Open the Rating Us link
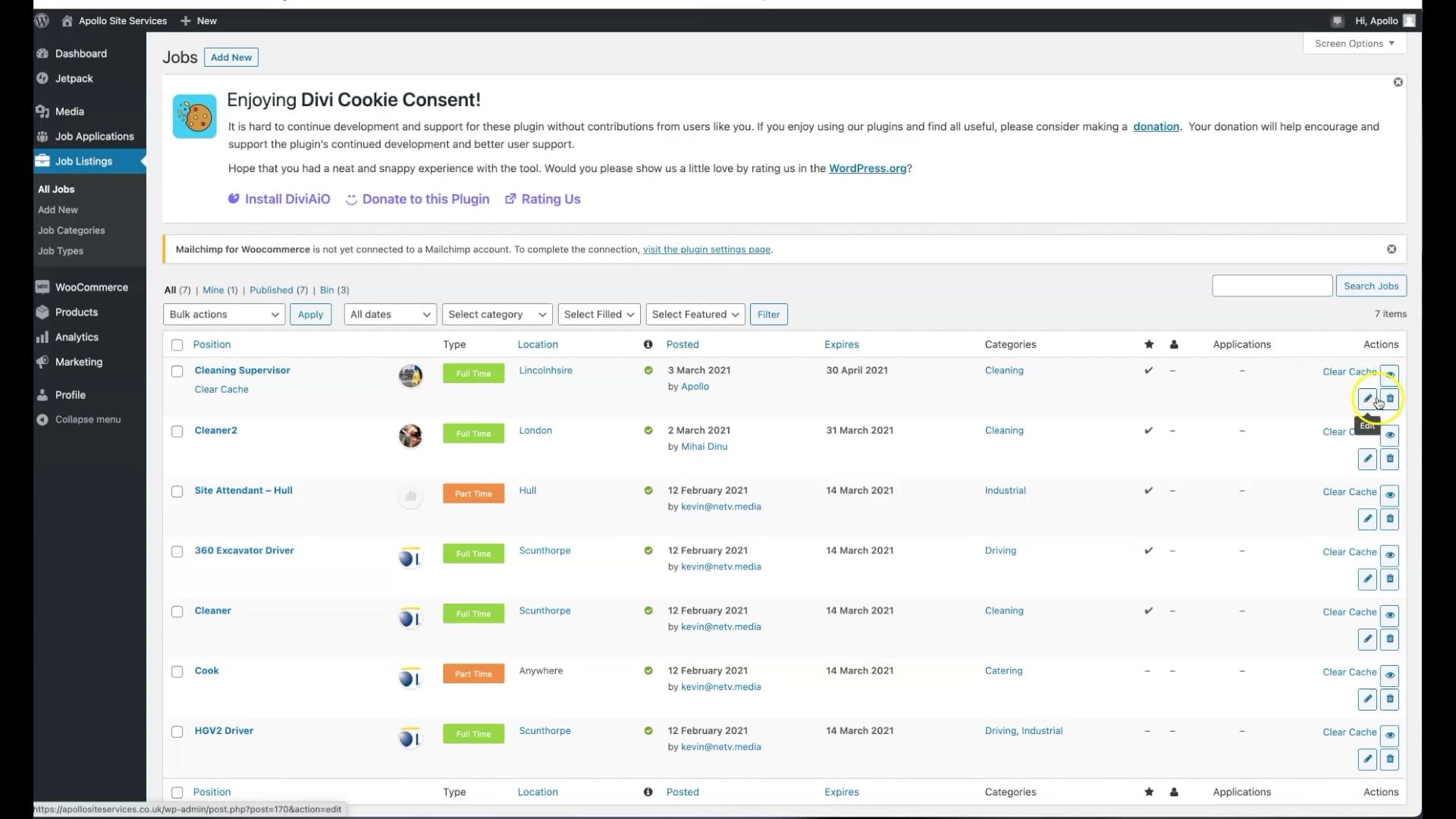The image size is (1456, 819). tap(551, 199)
